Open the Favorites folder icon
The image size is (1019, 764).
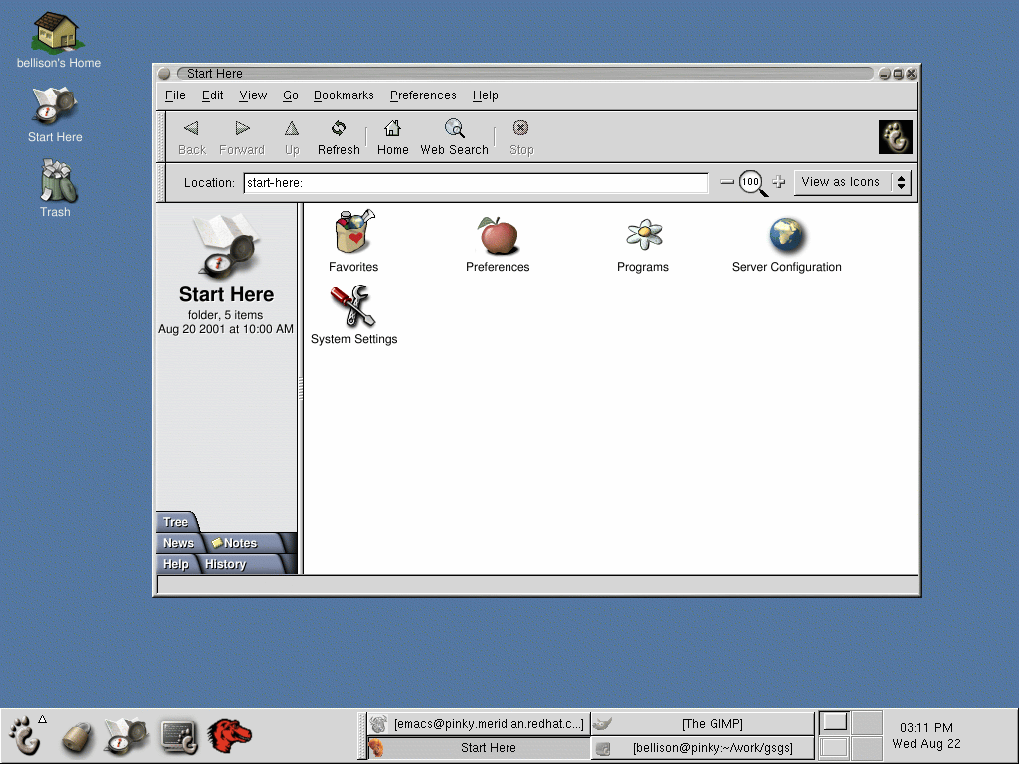click(x=353, y=235)
